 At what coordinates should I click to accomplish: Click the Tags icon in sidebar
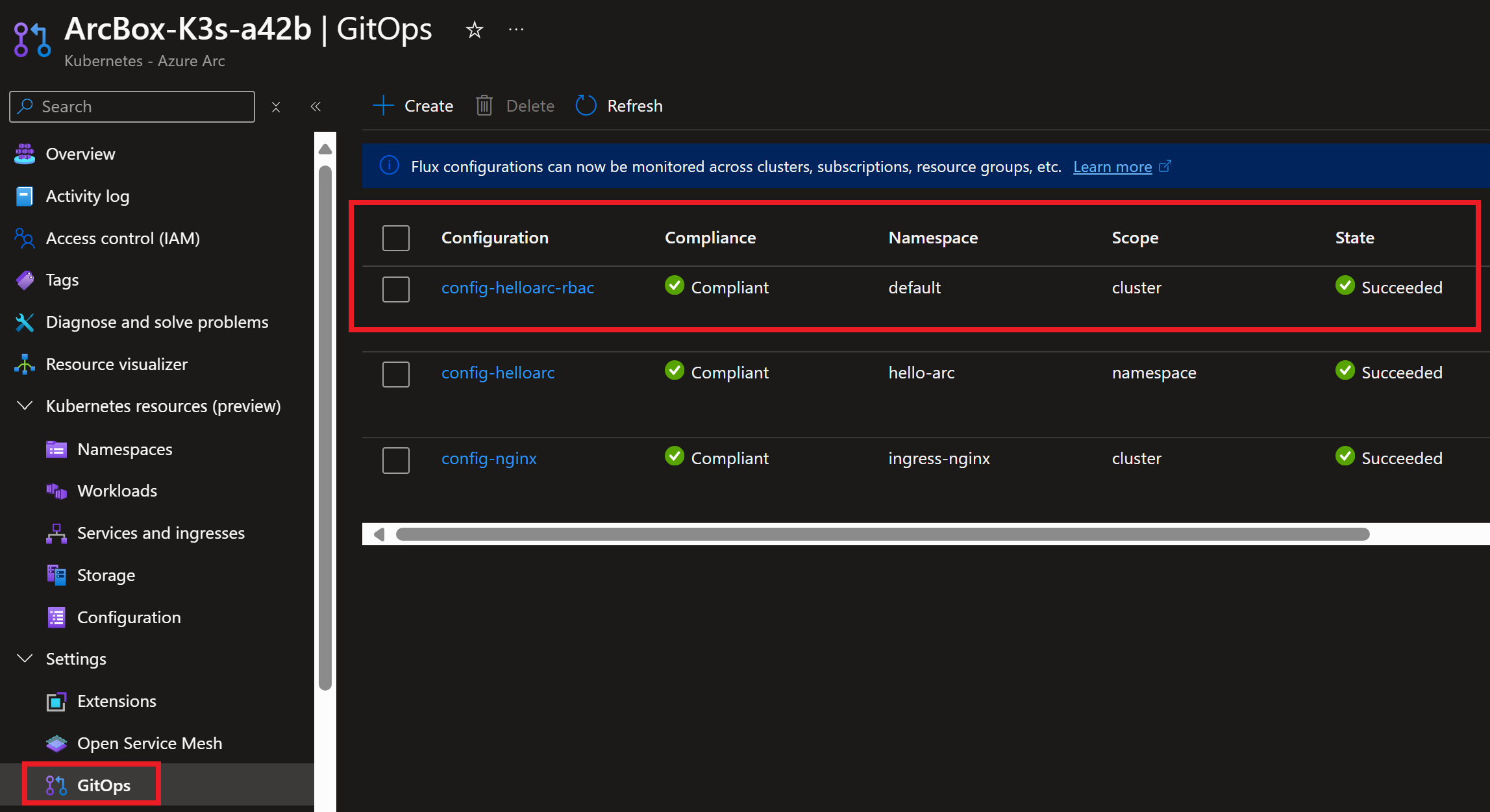point(25,280)
